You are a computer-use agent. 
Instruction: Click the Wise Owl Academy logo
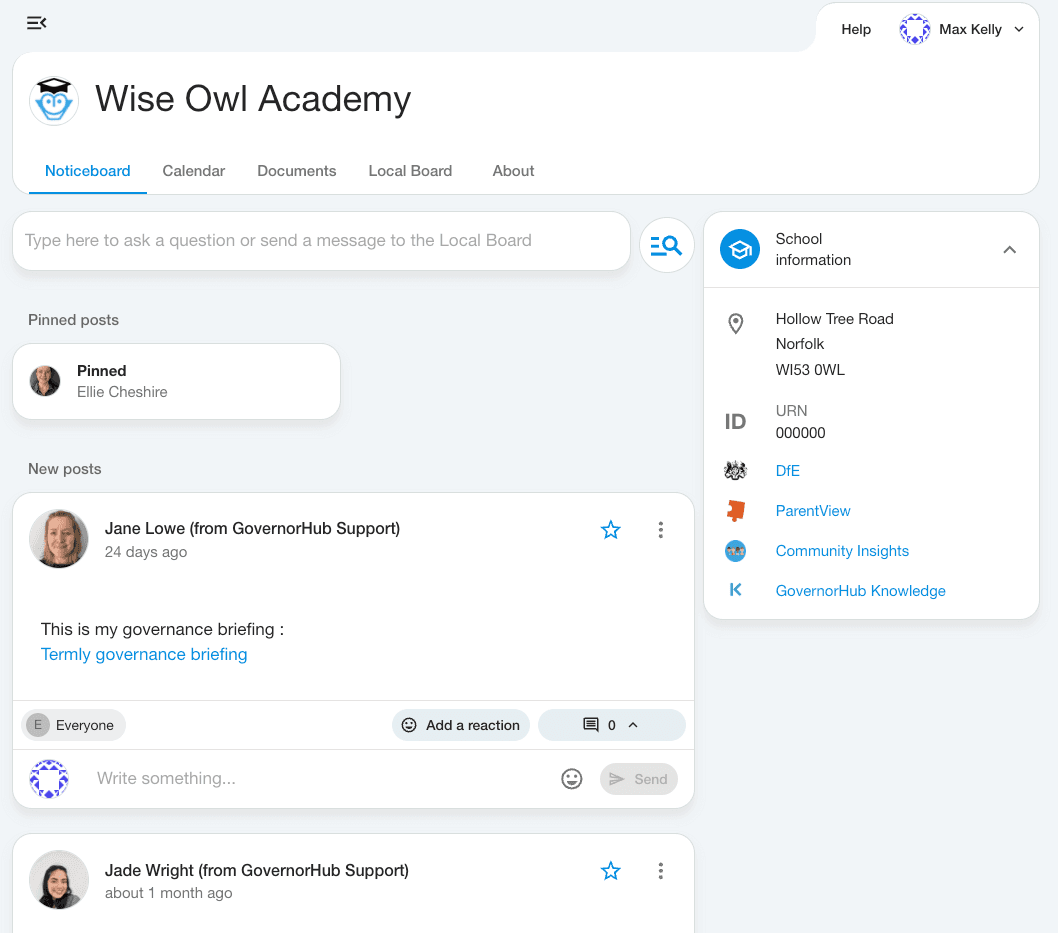point(54,100)
